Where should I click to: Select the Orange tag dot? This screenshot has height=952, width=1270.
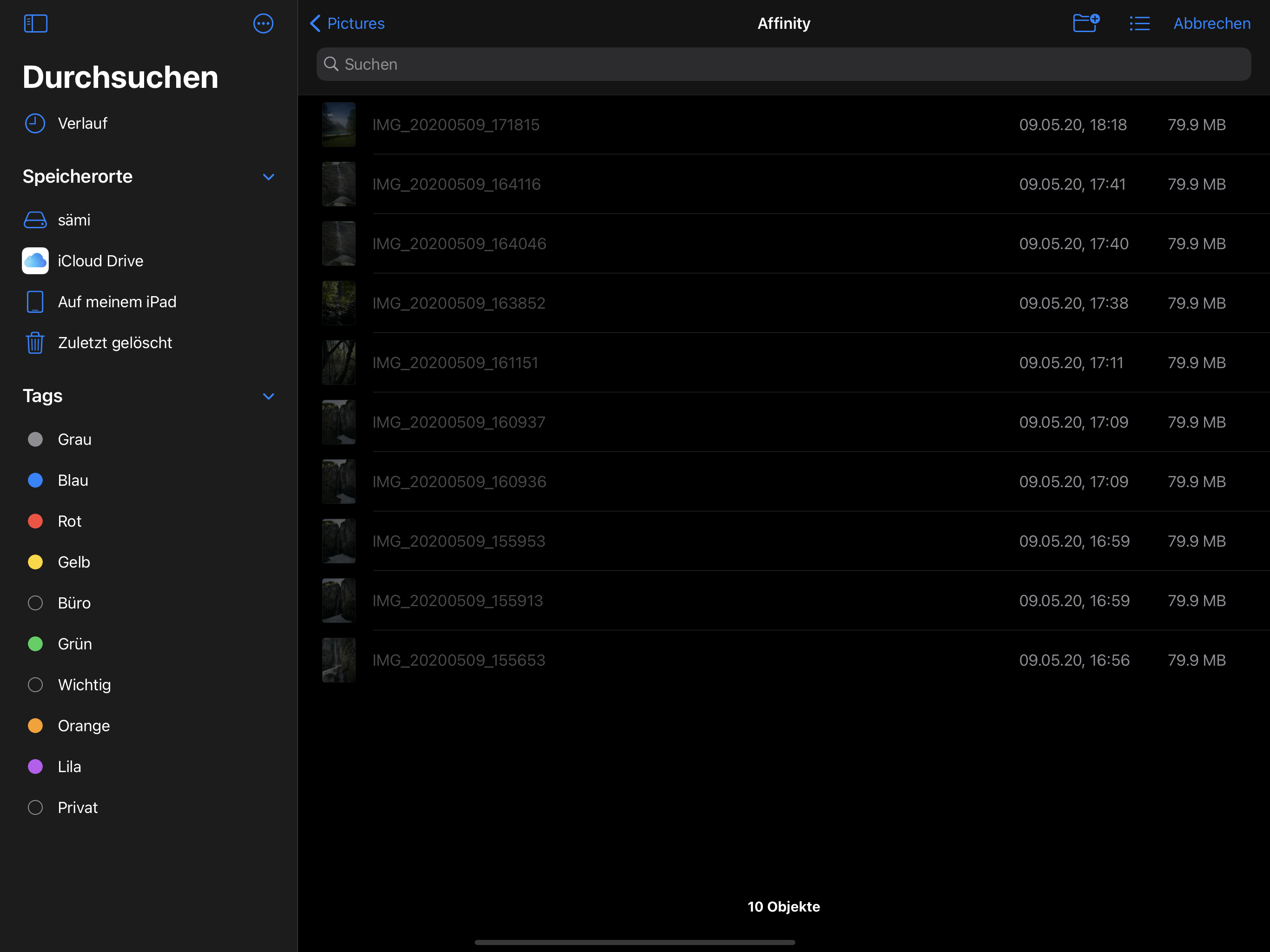tap(36, 726)
